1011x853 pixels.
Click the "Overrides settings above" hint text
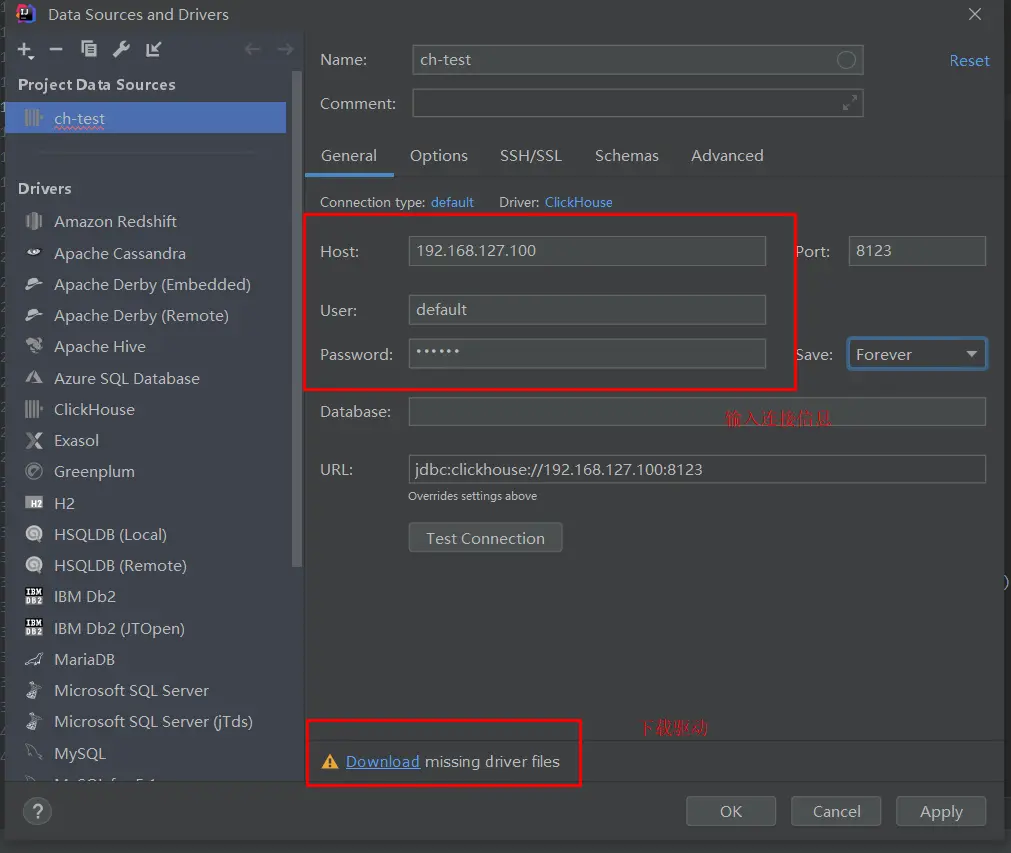(x=473, y=496)
